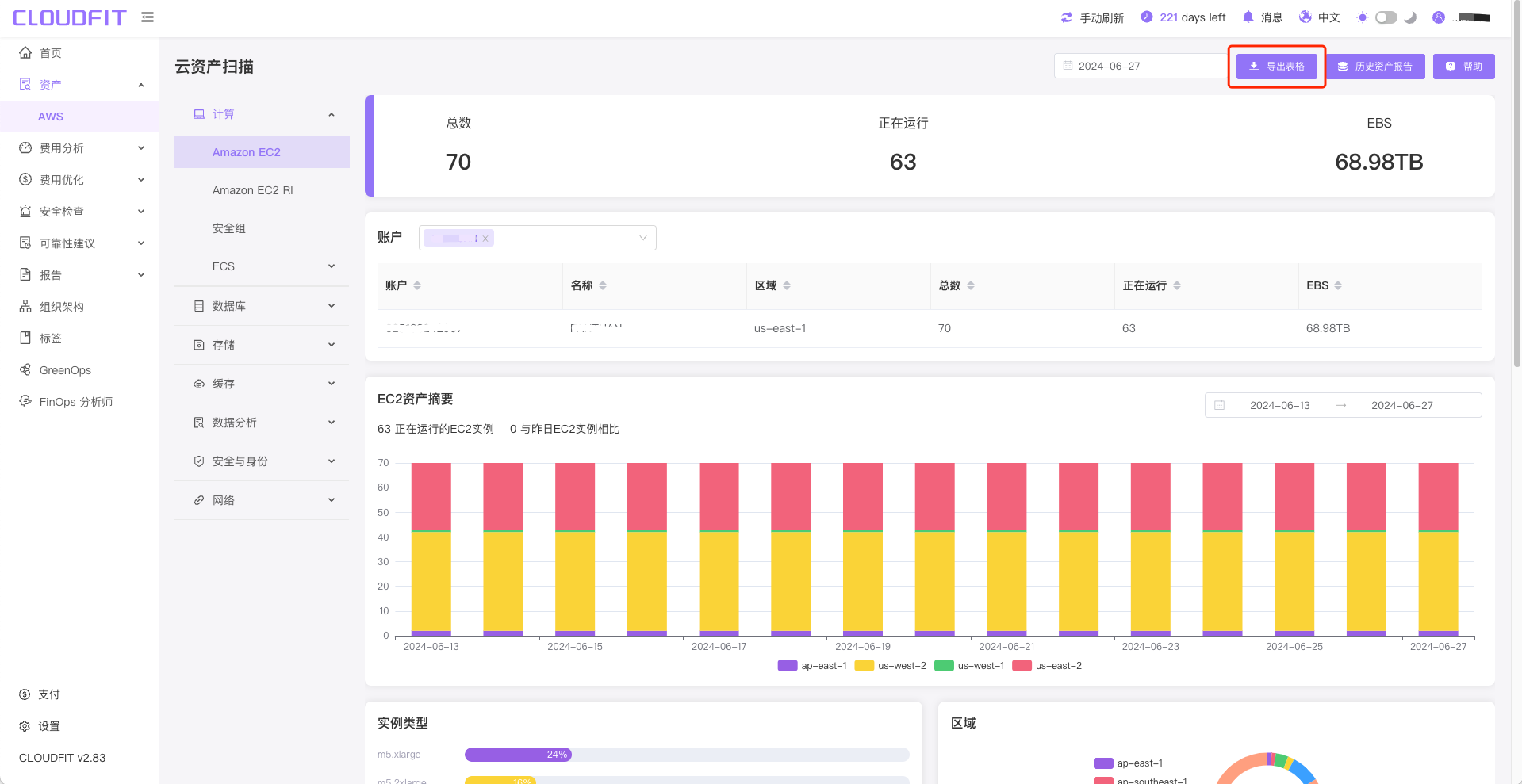Click the GreenOps icon in the sidebar

[x=25, y=369]
